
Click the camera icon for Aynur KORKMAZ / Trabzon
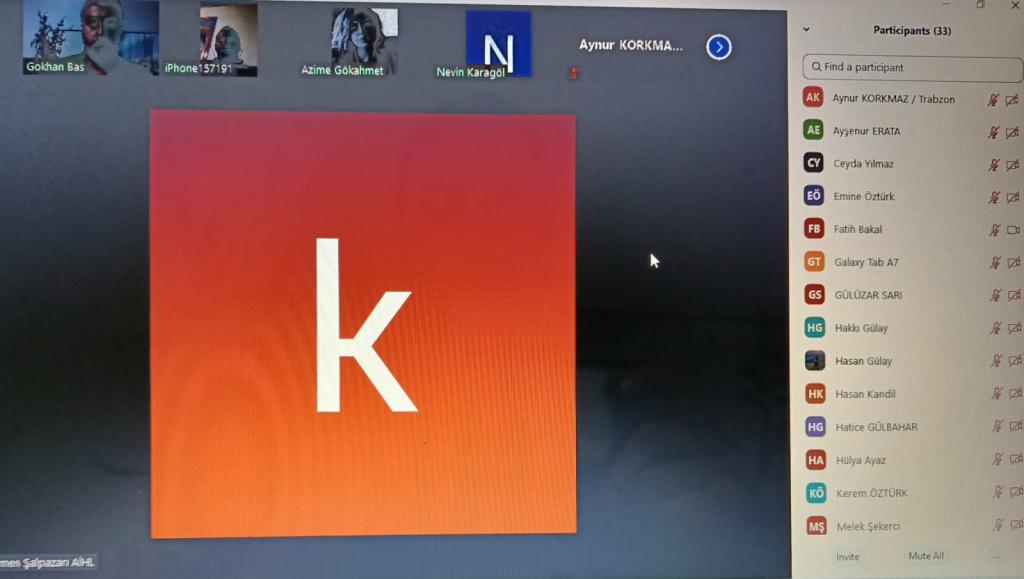click(1012, 99)
